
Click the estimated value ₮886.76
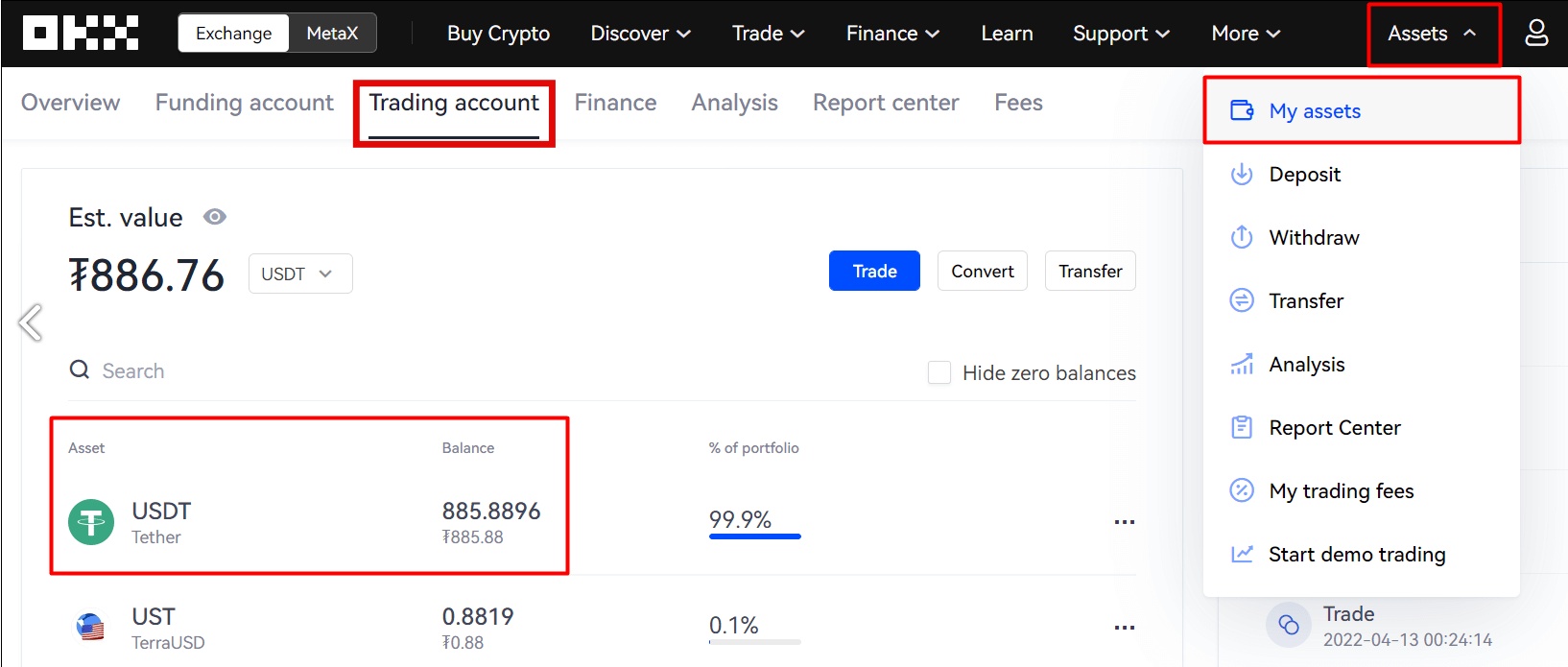click(x=147, y=275)
